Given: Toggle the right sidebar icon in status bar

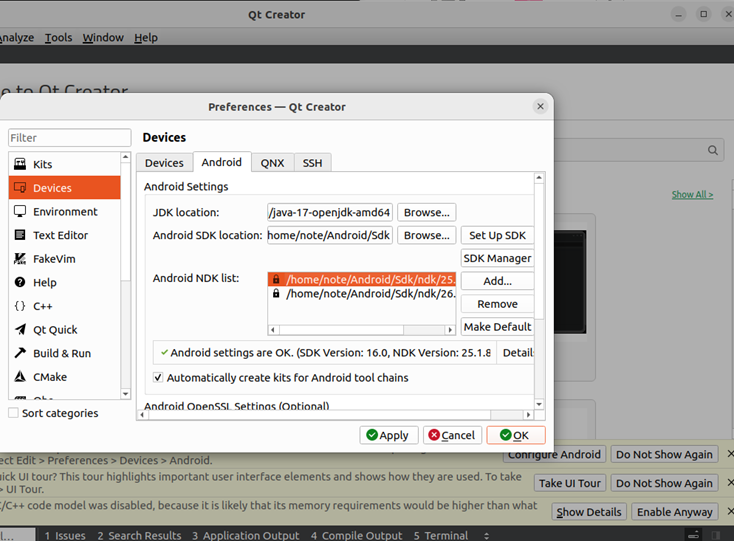Looking at the screenshot, I should [716, 535].
